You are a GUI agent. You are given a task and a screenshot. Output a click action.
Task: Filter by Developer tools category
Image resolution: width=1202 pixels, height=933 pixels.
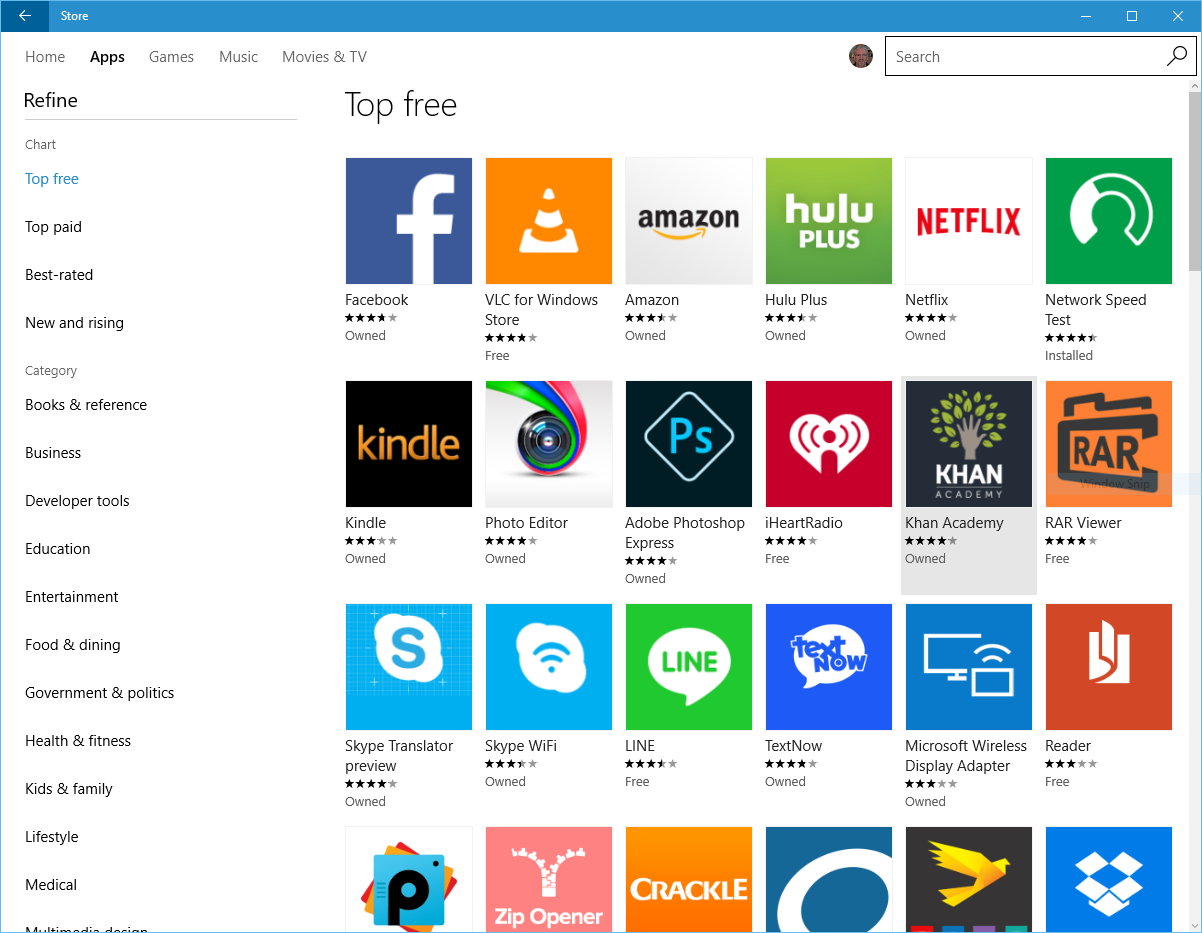77,501
